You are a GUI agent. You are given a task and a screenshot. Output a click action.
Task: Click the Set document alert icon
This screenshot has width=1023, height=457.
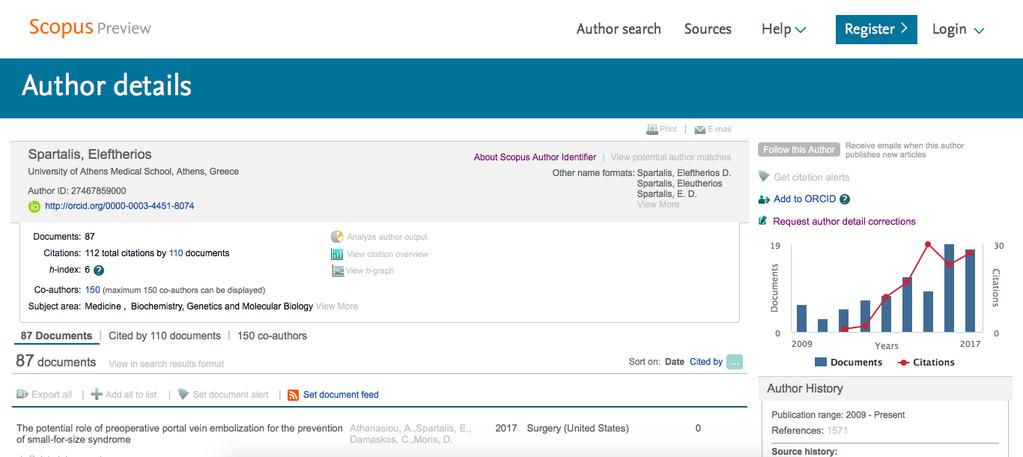point(183,394)
